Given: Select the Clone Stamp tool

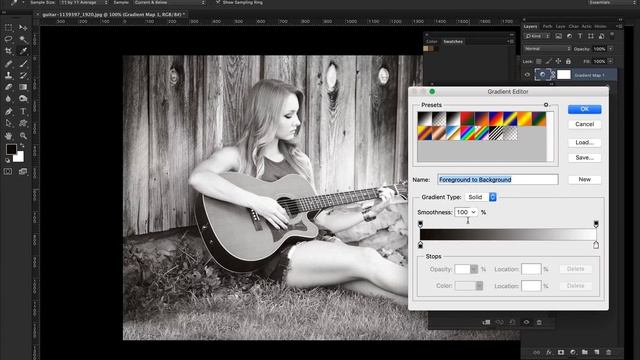Looking at the screenshot, I should [9, 76].
